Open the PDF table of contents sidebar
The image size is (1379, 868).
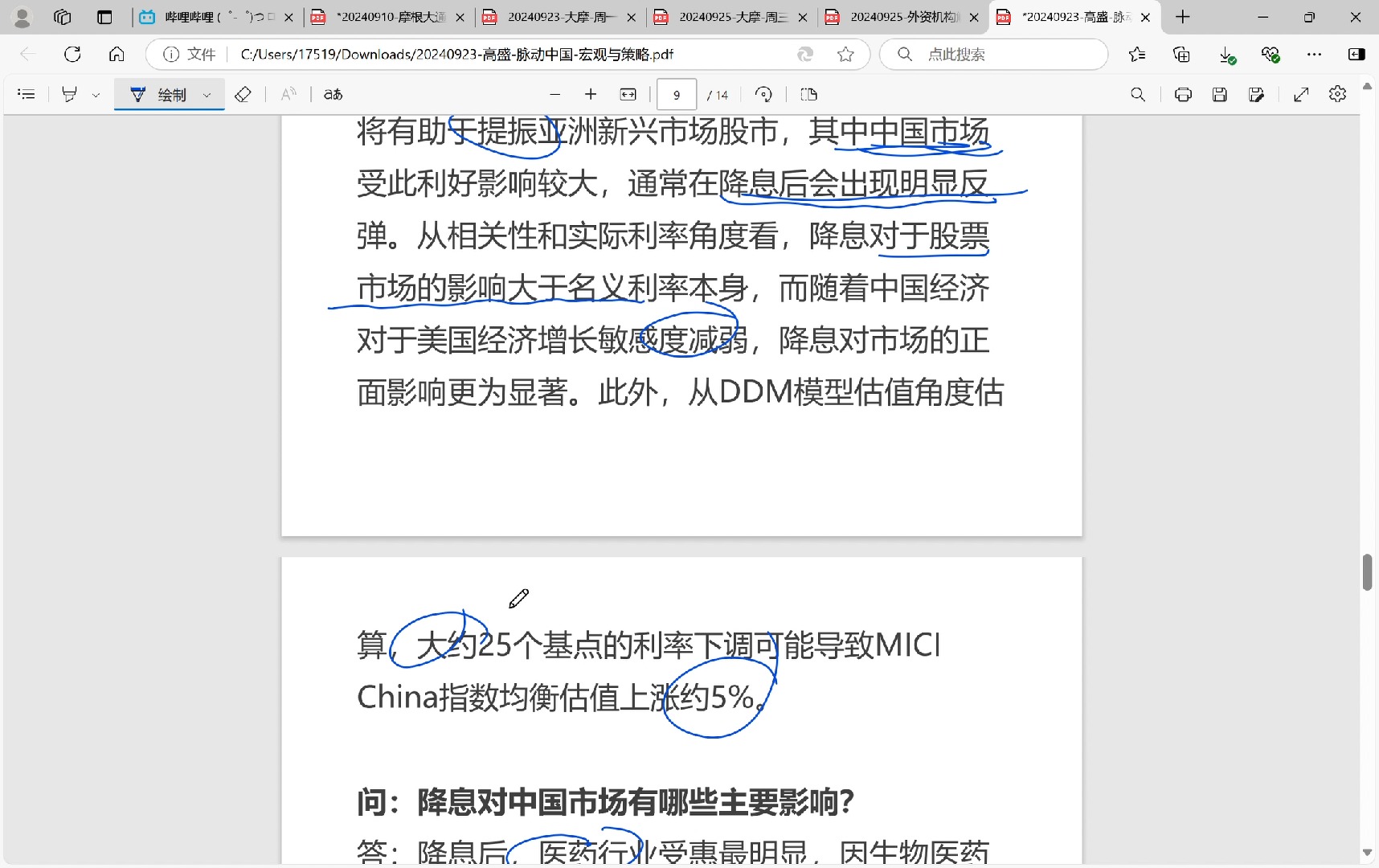tap(27, 95)
